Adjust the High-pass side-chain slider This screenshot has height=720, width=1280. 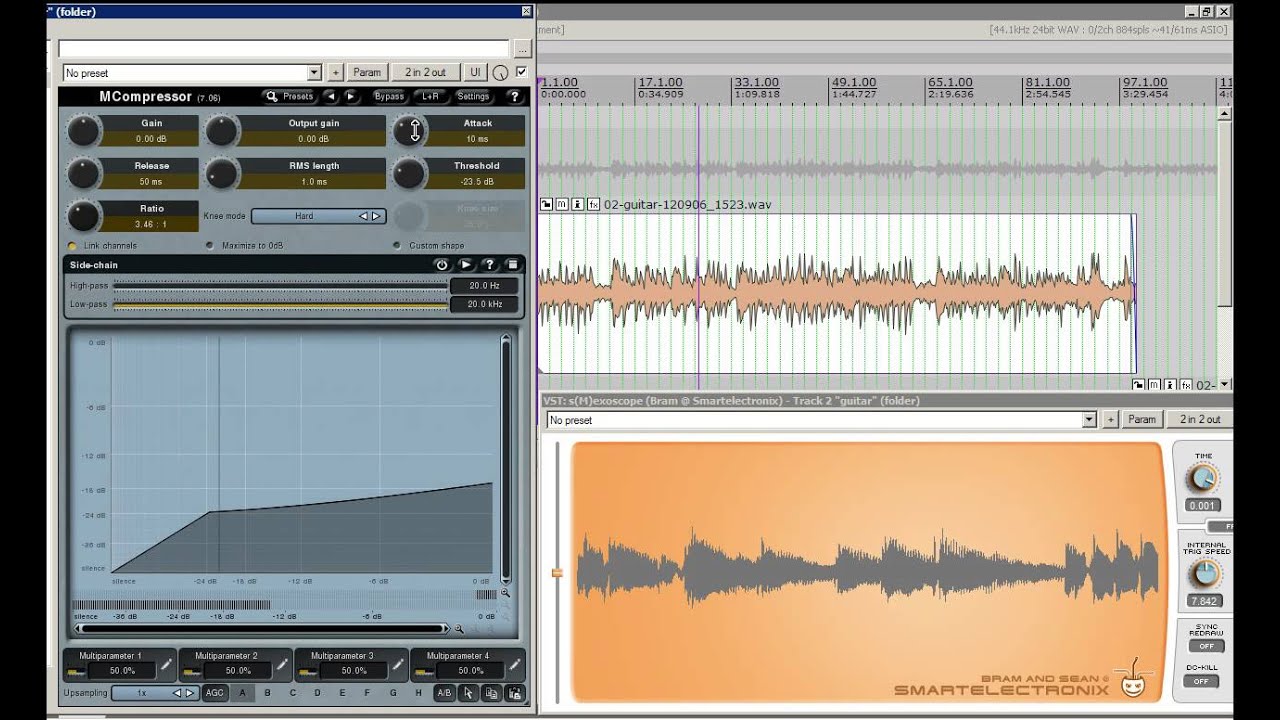(x=281, y=285)
